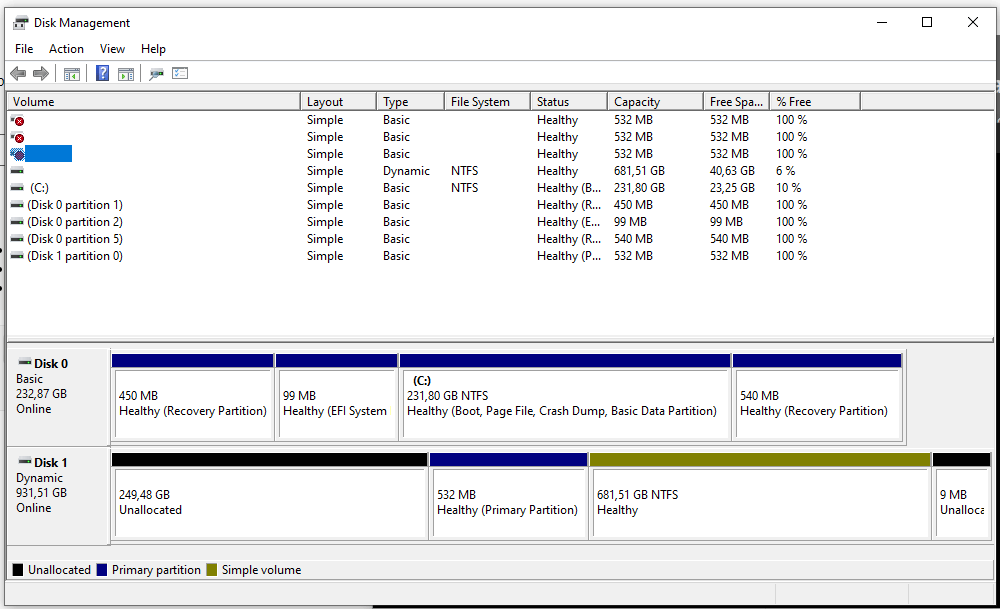
Task: Select the (C:) volume name in the list
Action: tap(39, 187)
